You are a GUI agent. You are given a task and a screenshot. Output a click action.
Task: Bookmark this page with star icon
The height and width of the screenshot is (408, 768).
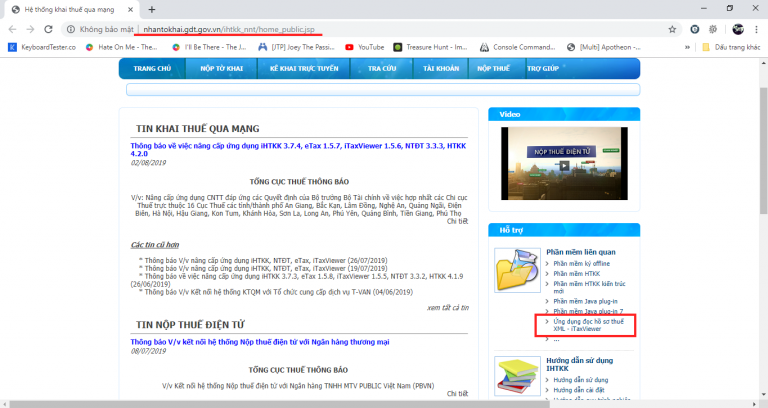672,29
